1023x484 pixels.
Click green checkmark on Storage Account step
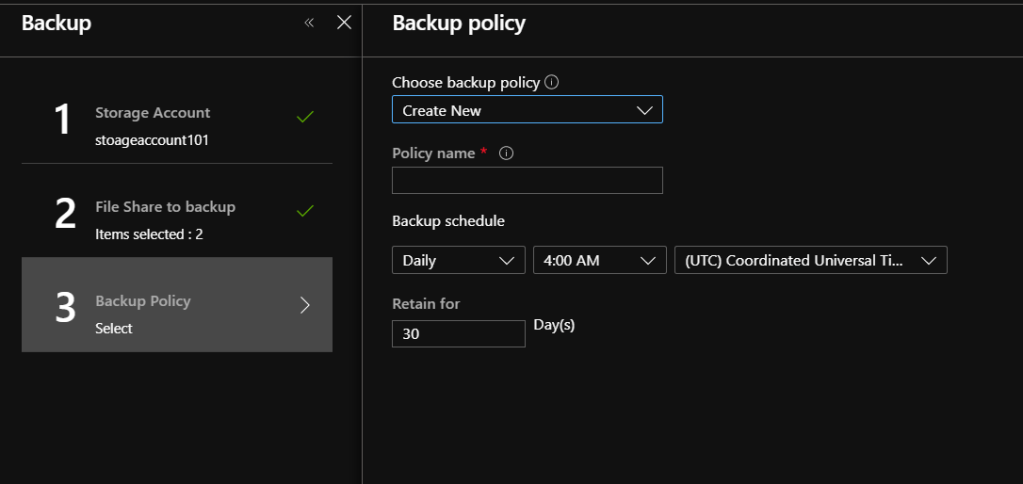tap(306, 117)
